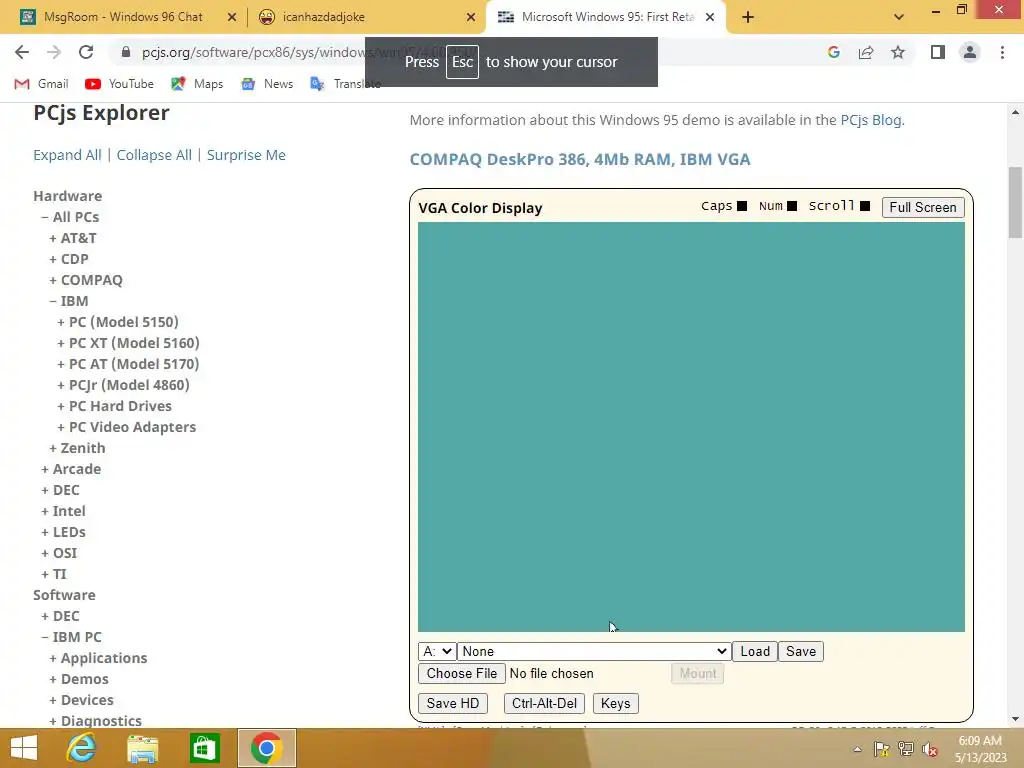Click the Collapse All link
The image size is (1024, 768).
154,155
